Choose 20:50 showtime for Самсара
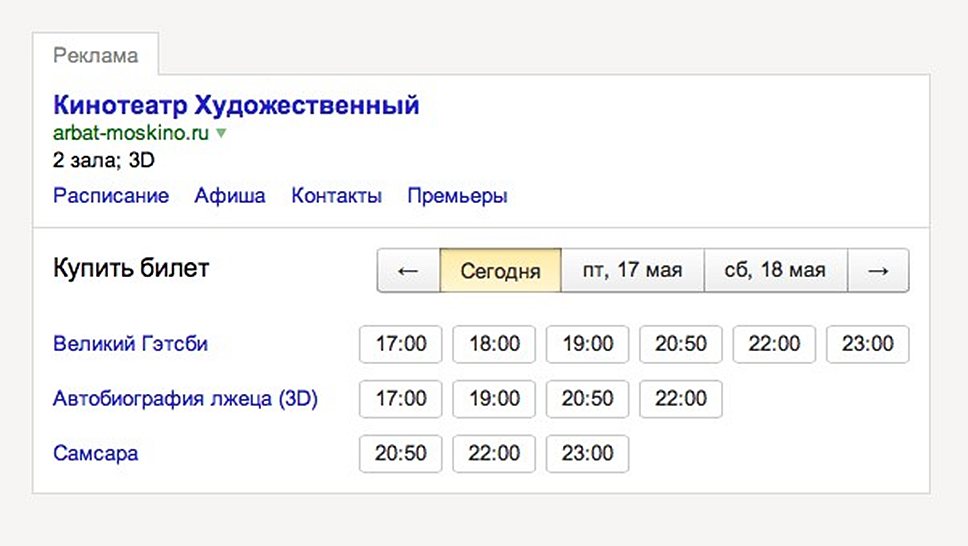968x546 pixels. (x=401, y=453)
